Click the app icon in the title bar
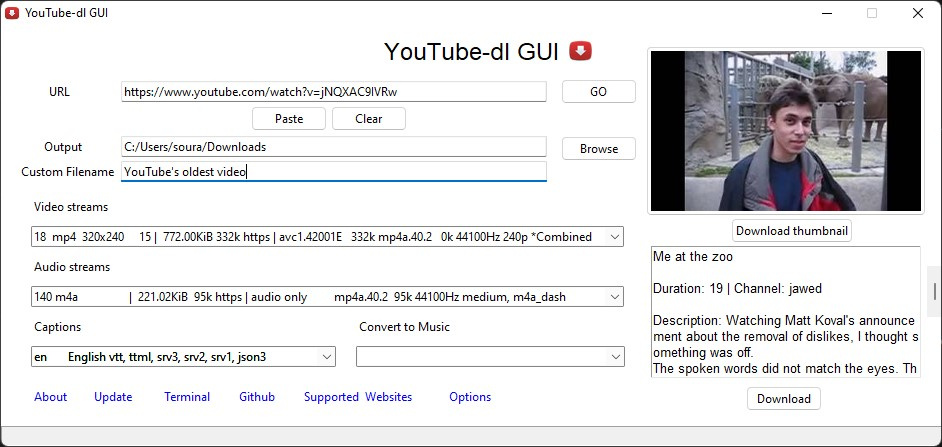This screenshot has width=942, height=447. tap(11, 13)
